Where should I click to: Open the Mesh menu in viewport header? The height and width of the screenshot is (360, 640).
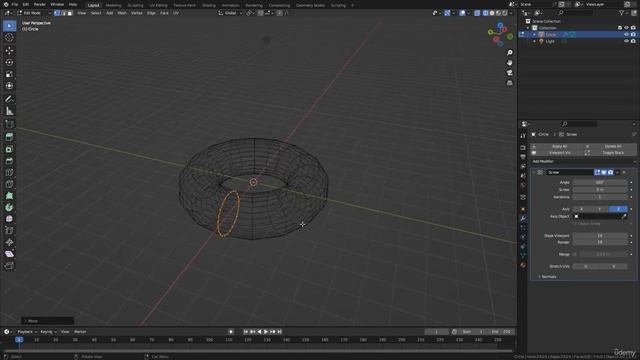pyautogui.click(x=122, y=13)
